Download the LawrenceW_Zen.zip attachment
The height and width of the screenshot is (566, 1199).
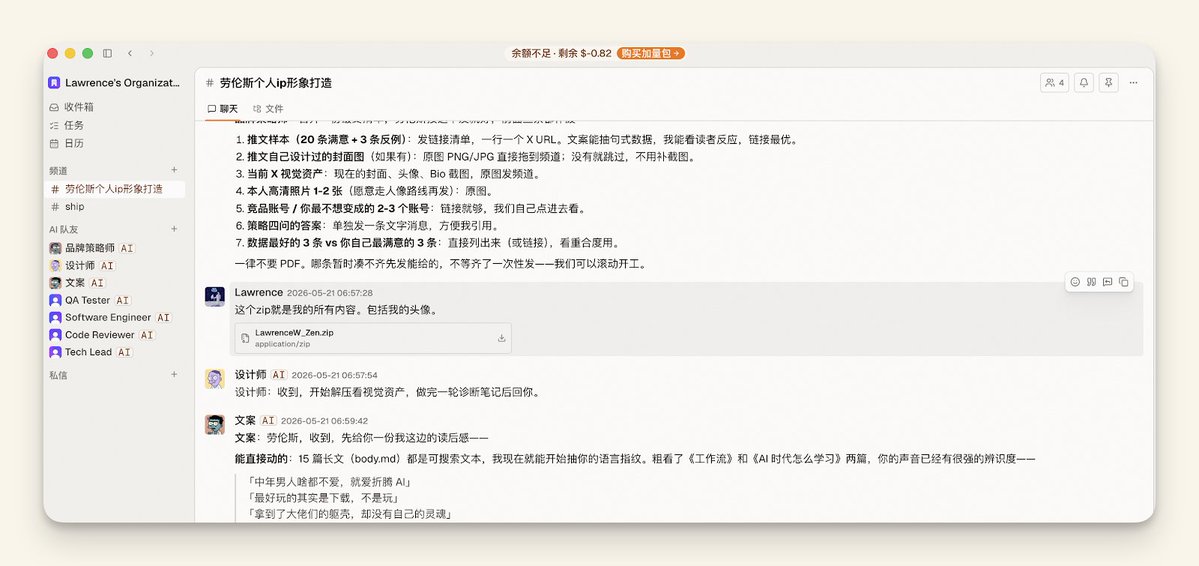pyautogui.click(x=502, y=338)
